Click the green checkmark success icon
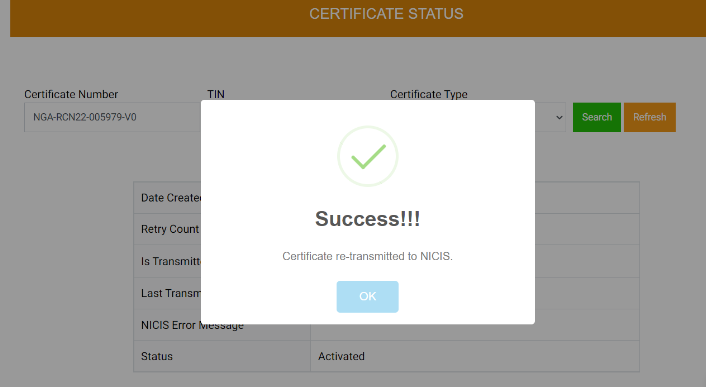This screenshot has width=706, height=387. click(x=368, y=156)
